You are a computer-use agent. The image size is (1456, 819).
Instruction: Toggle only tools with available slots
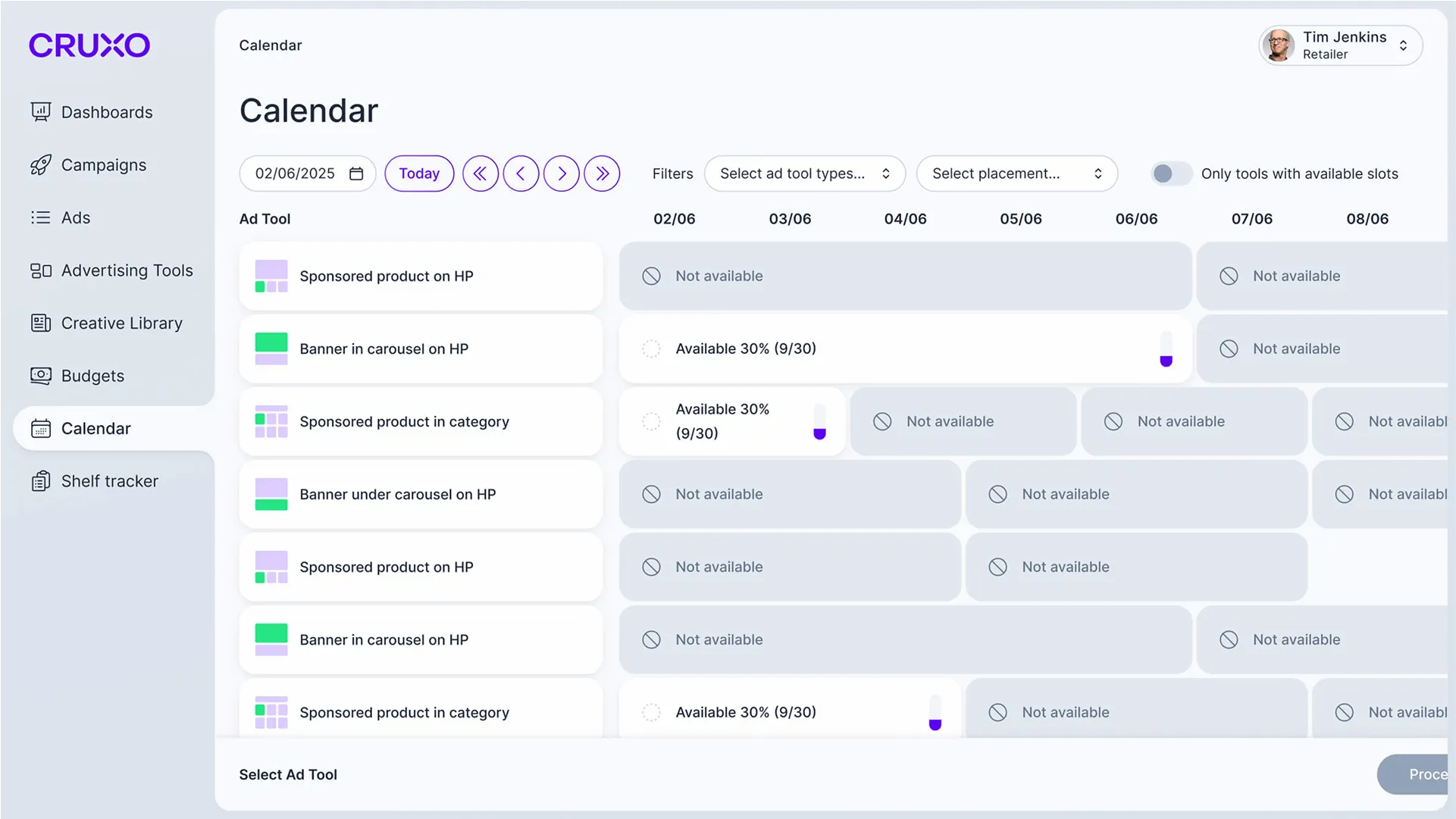coord(1170,173)
